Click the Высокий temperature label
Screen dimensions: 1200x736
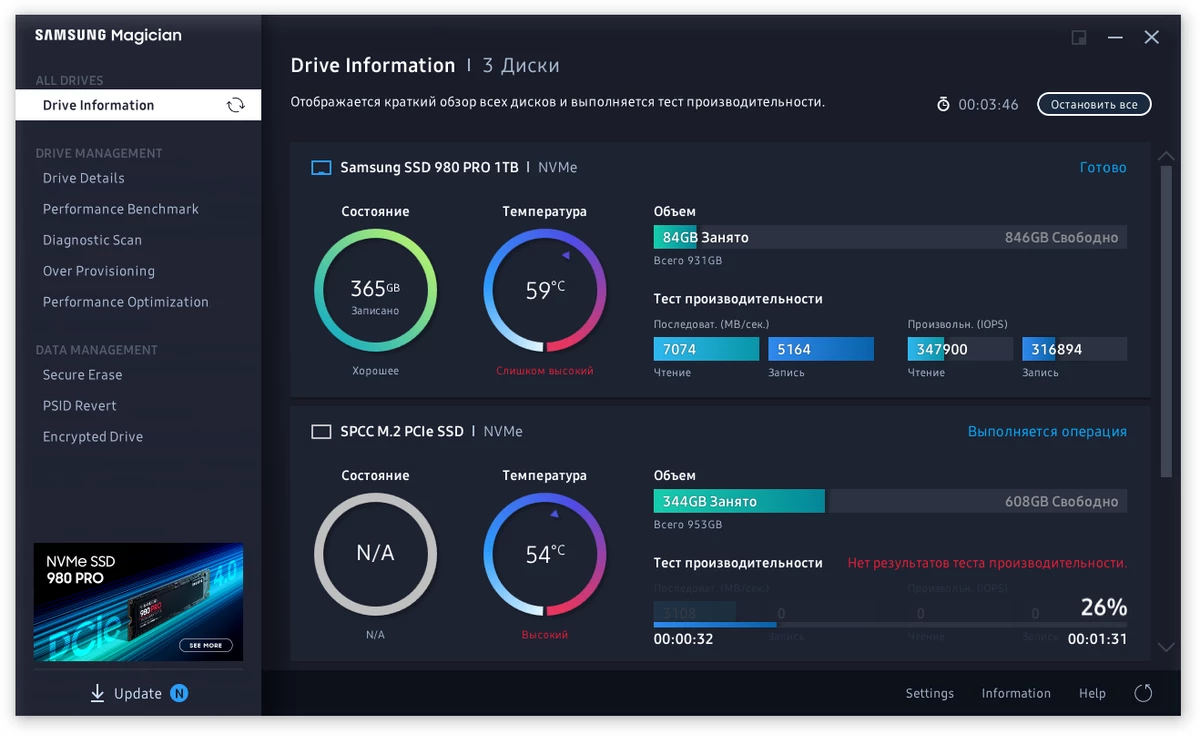pos(545,635)
